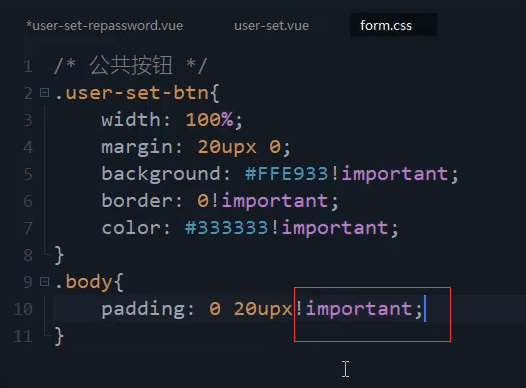The width and height of the screenshot is (526, 388).
Task: Click the width property on line 3
Action: coord(131,120)
